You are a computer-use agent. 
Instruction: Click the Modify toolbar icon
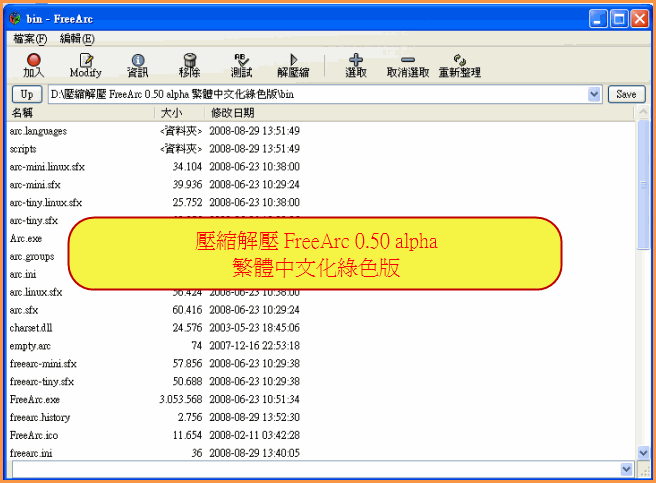pyautogui.click(x=86, y=61)
